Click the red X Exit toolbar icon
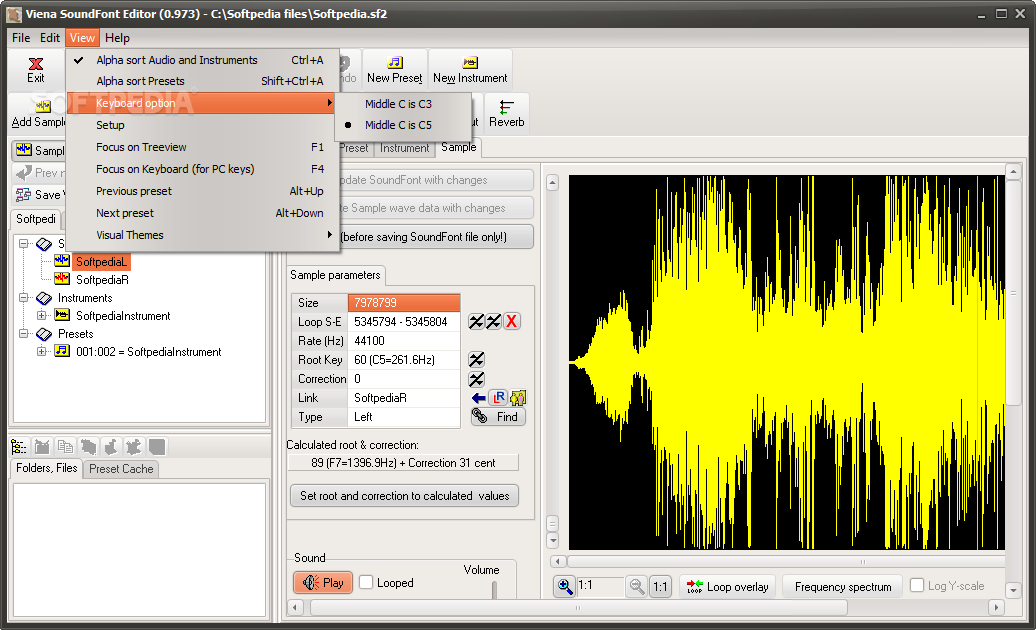1036x630 pixels. click(36, 63)
